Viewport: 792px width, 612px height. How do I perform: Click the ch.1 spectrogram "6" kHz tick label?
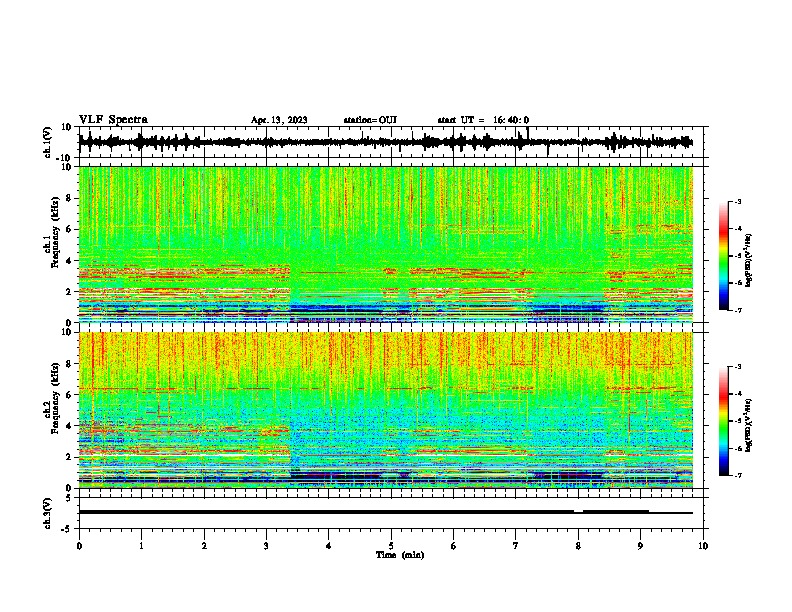[69, 229]
